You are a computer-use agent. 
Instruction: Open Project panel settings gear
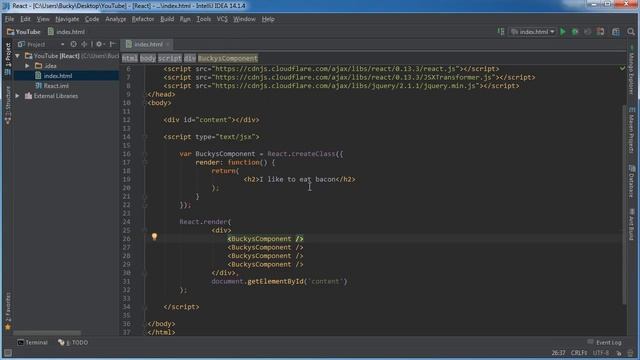point(99,44)
